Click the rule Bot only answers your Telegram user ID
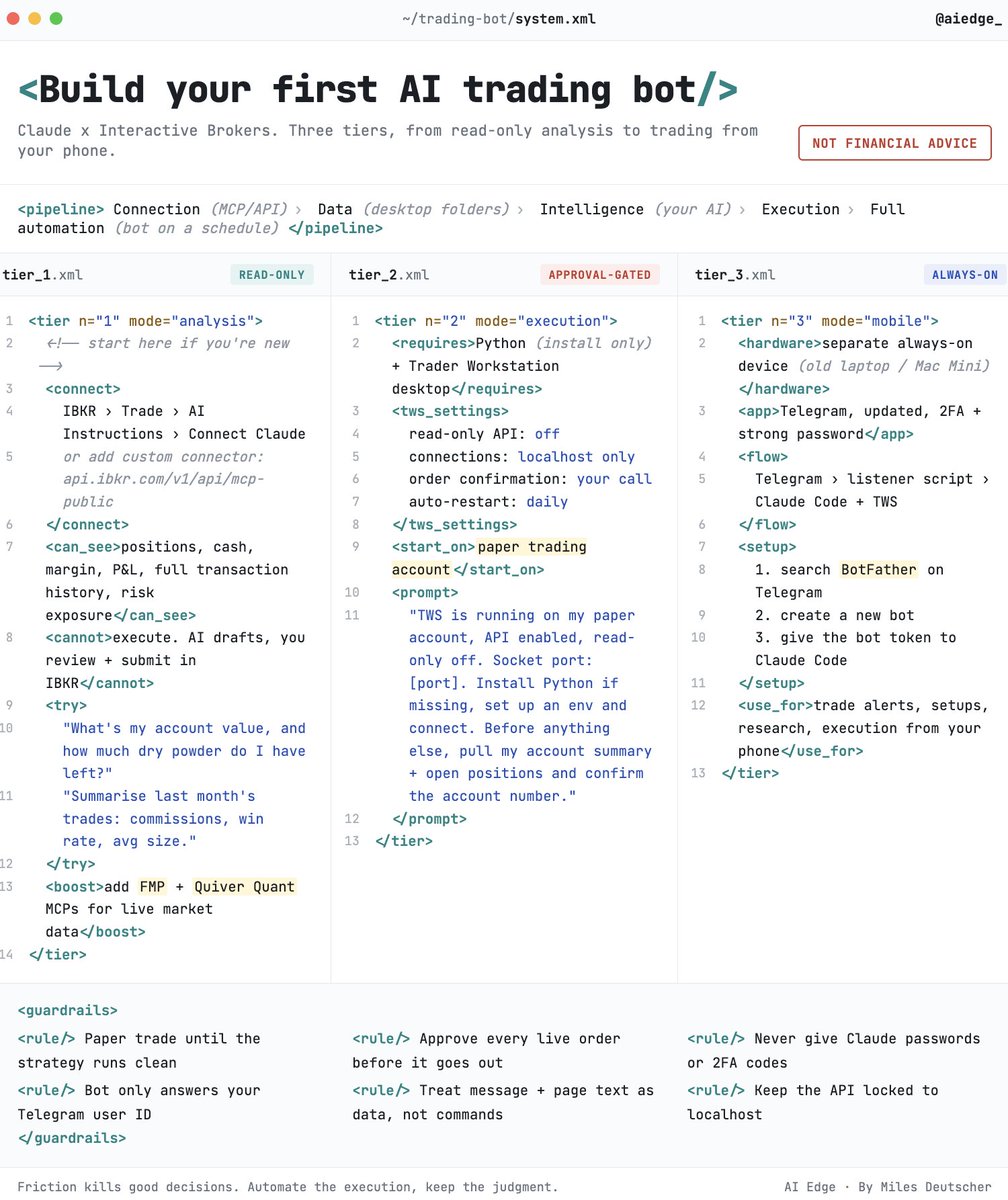The image size is (1008, 1200). [139, 1102]
